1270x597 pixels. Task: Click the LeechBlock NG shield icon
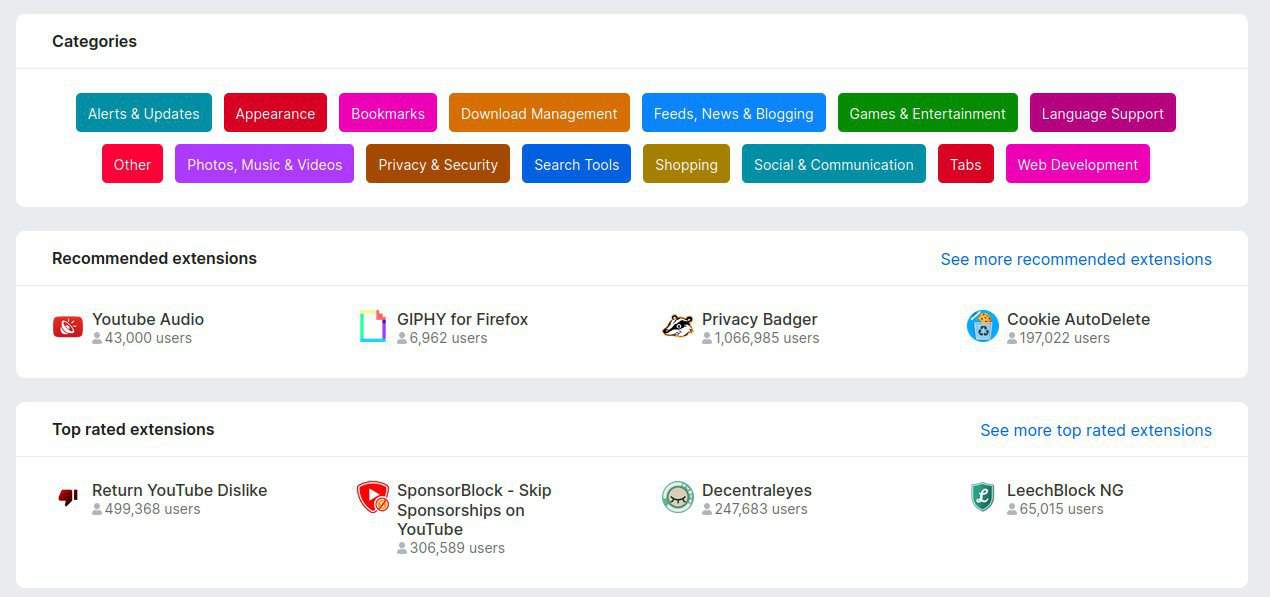pos(983,497)
